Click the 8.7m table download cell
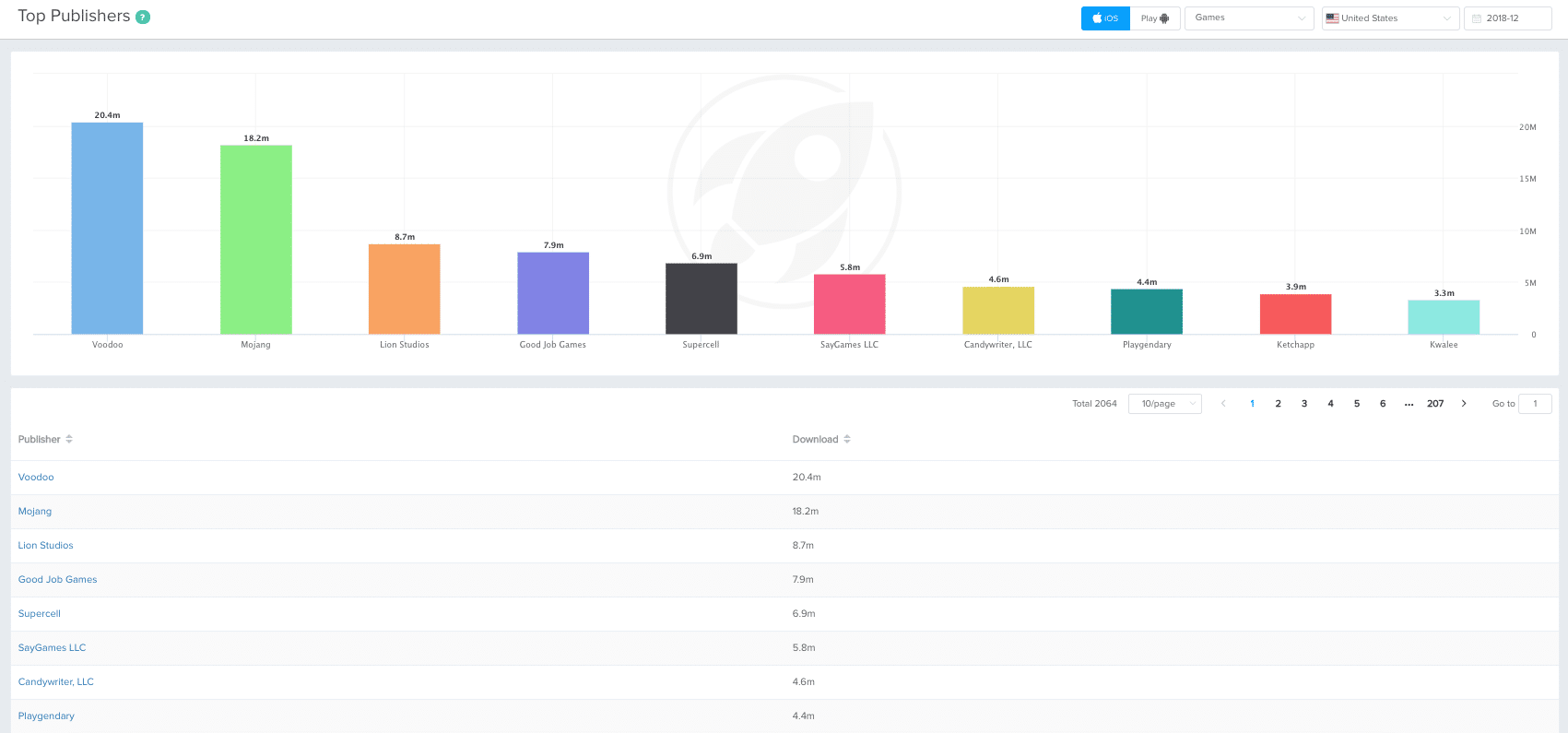Screen dimensions: 1568x733 pyautogui.click(x=803, y=546)
